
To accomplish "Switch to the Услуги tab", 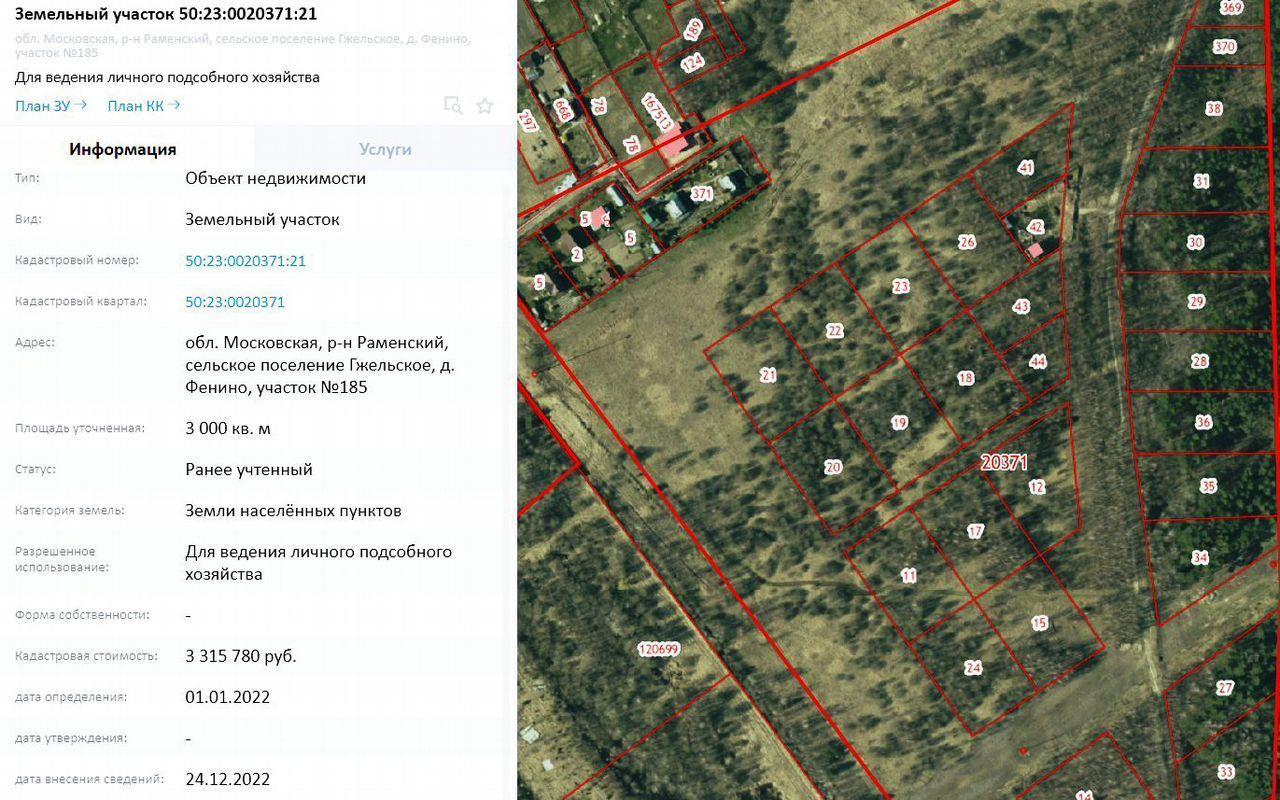I will pyautogui.click(x=385, y=149).
